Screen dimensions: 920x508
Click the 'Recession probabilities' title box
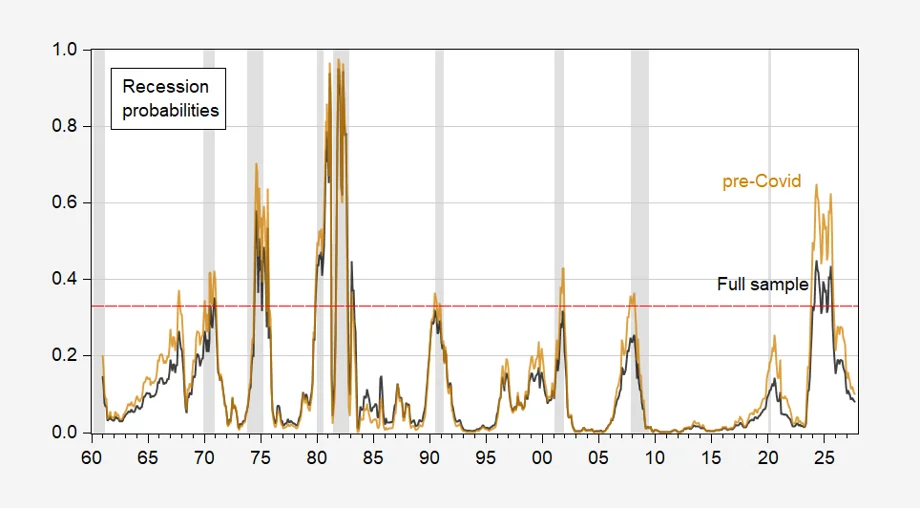168,99
